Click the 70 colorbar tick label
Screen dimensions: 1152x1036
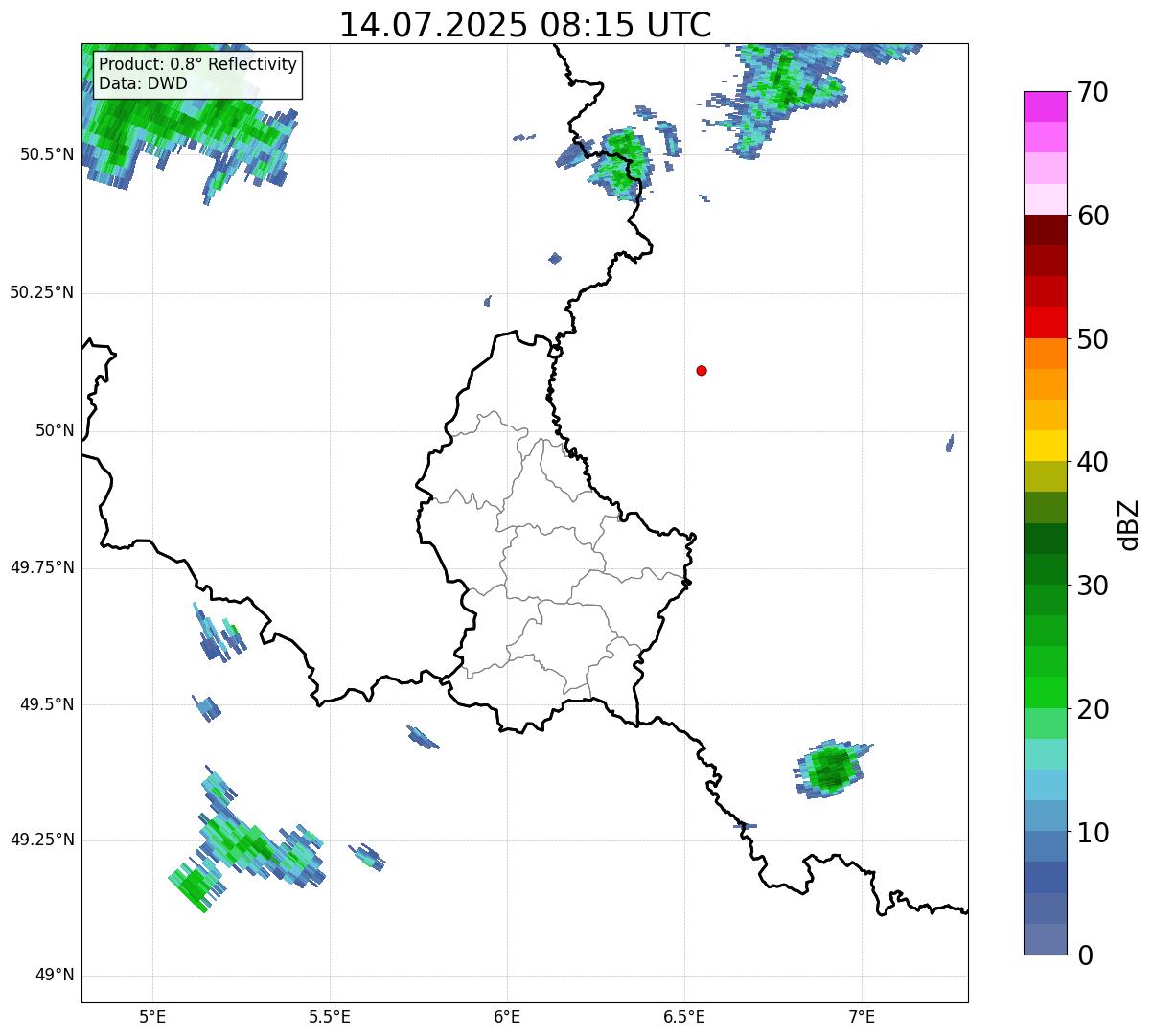(1093, 92)
